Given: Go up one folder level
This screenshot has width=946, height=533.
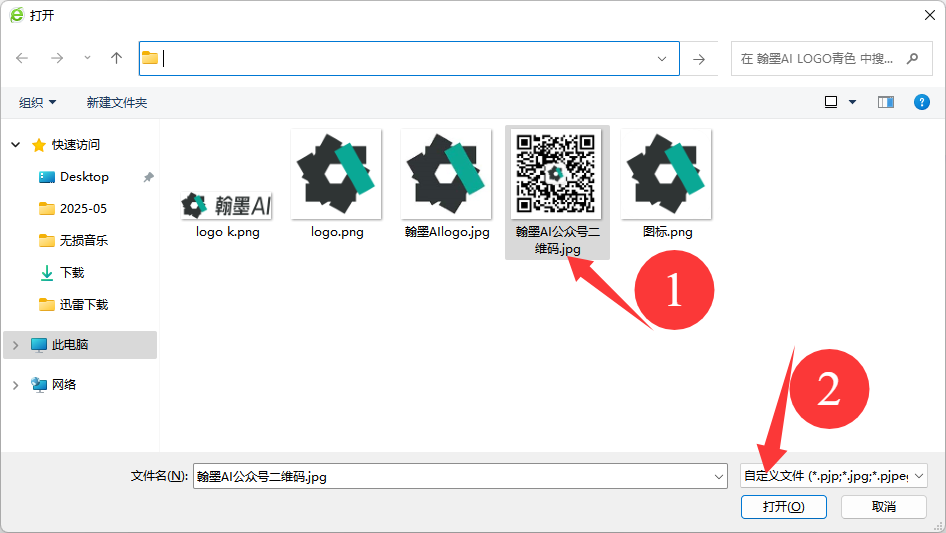Looking at the screenshot, I should pos(116,59).
